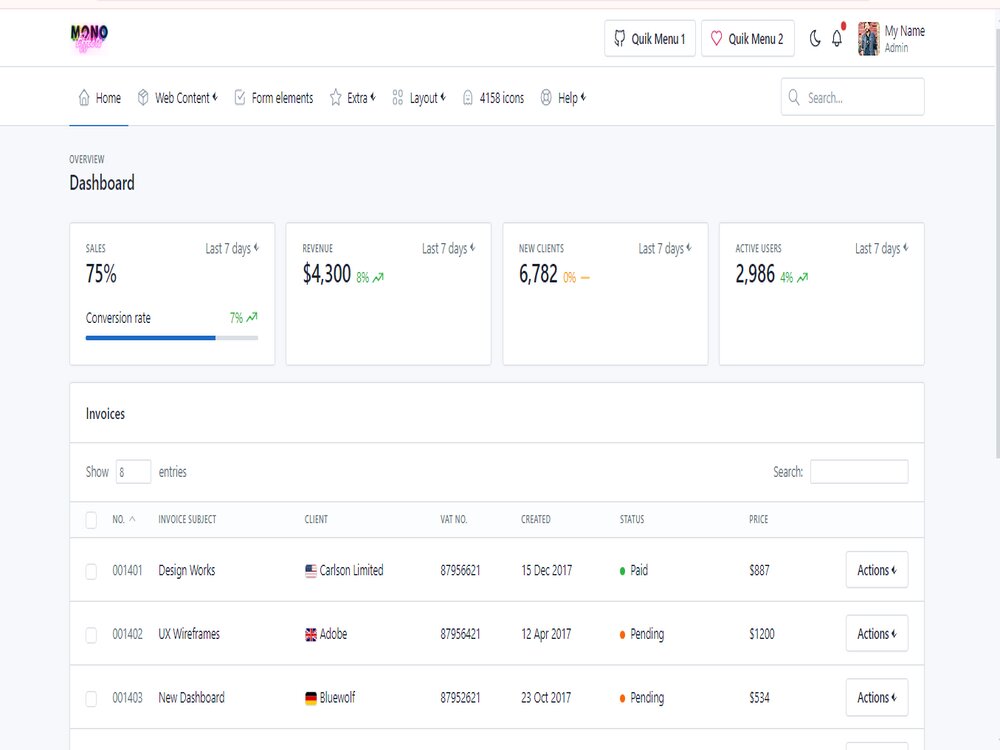1000x750 pixels.
Task: Click the Revenue 8% trending-up arrow
Action: point(378,277)
